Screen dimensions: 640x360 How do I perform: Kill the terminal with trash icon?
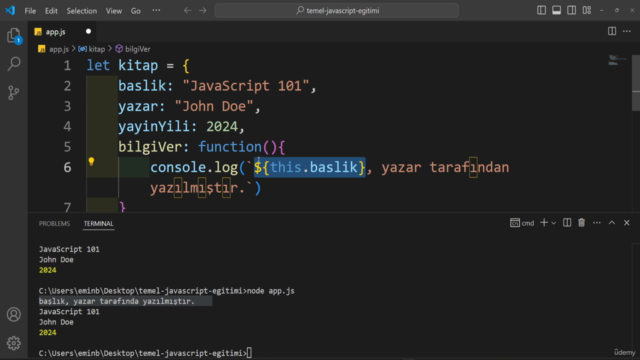[x=582, y=223]
